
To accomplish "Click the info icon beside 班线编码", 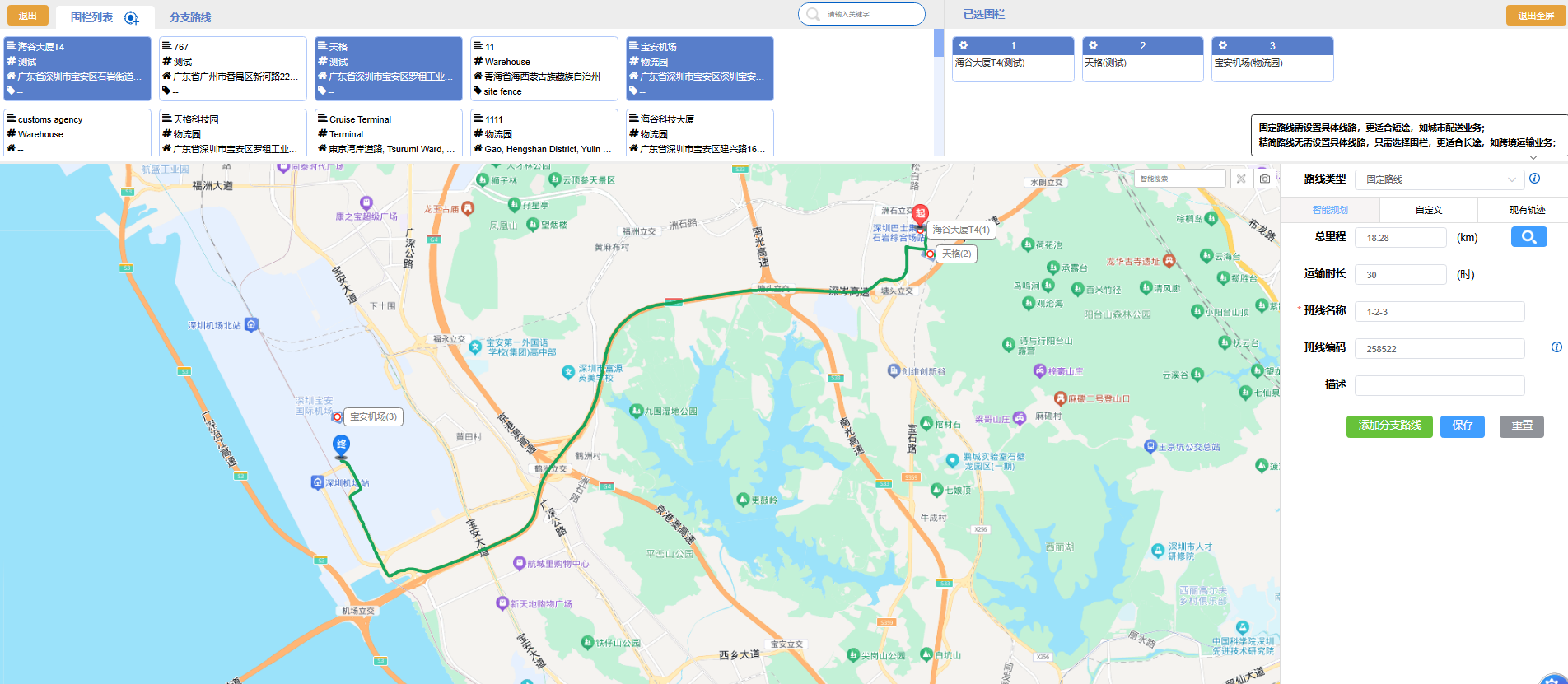I will pyautogui.click(x=1556, y=347).
